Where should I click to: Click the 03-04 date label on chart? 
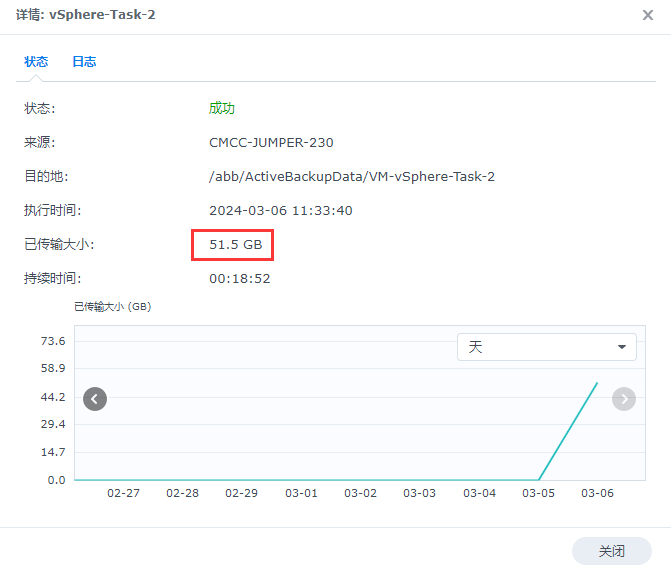point(479,493)
